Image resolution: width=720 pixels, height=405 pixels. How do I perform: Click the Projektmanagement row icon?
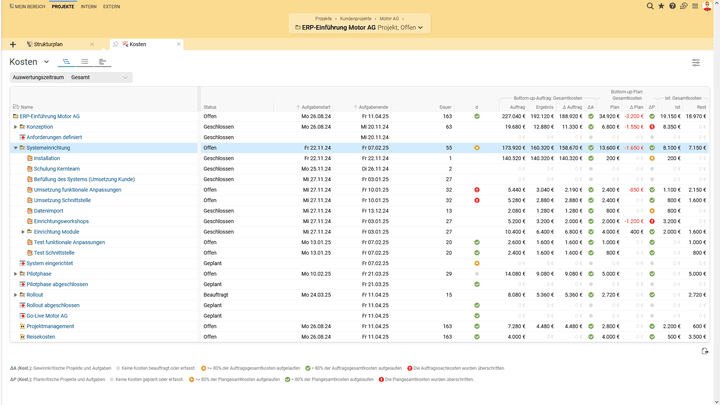22,326
